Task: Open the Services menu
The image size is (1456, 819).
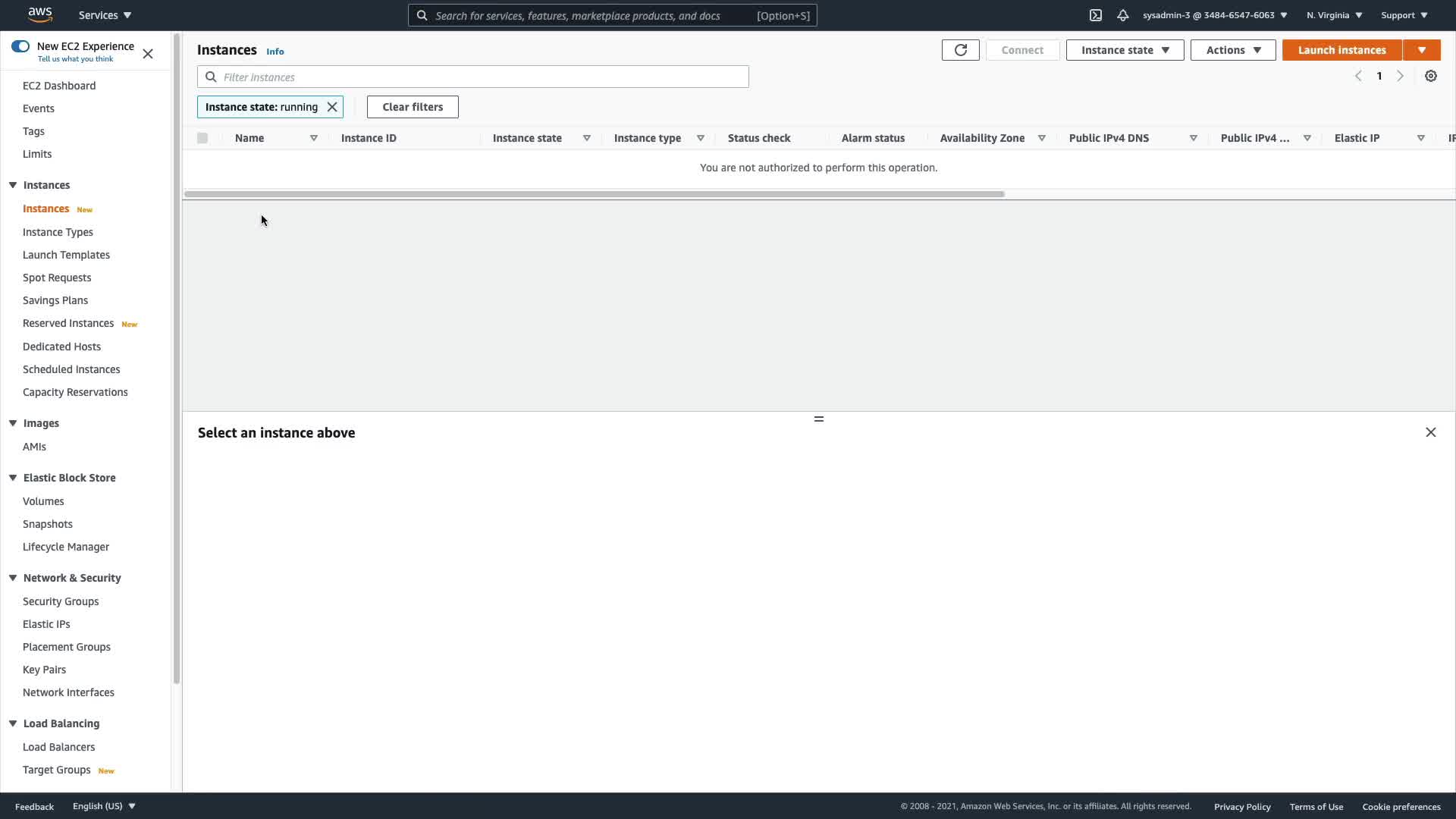Action: (105, 15)
